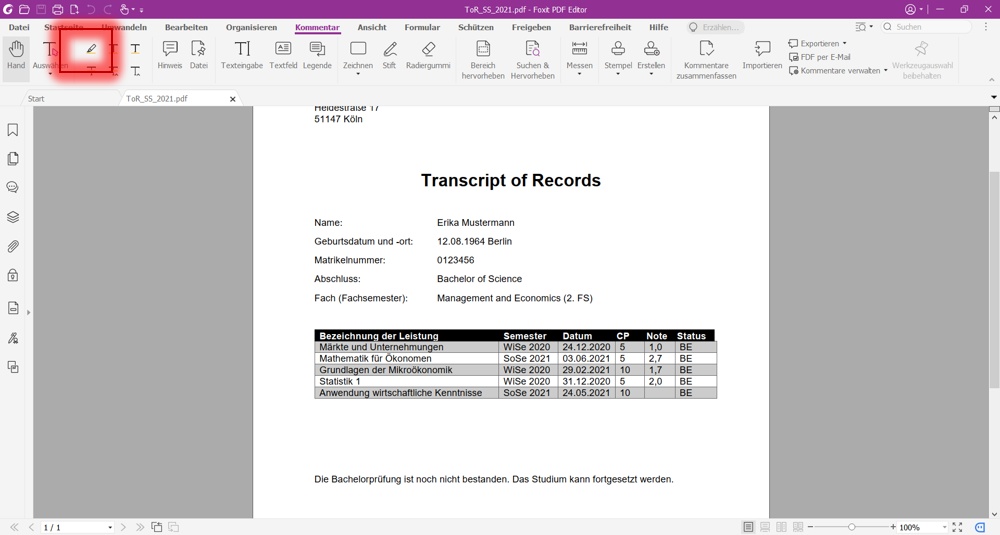Click the vertical document scrollbar

tap(994, 279)
